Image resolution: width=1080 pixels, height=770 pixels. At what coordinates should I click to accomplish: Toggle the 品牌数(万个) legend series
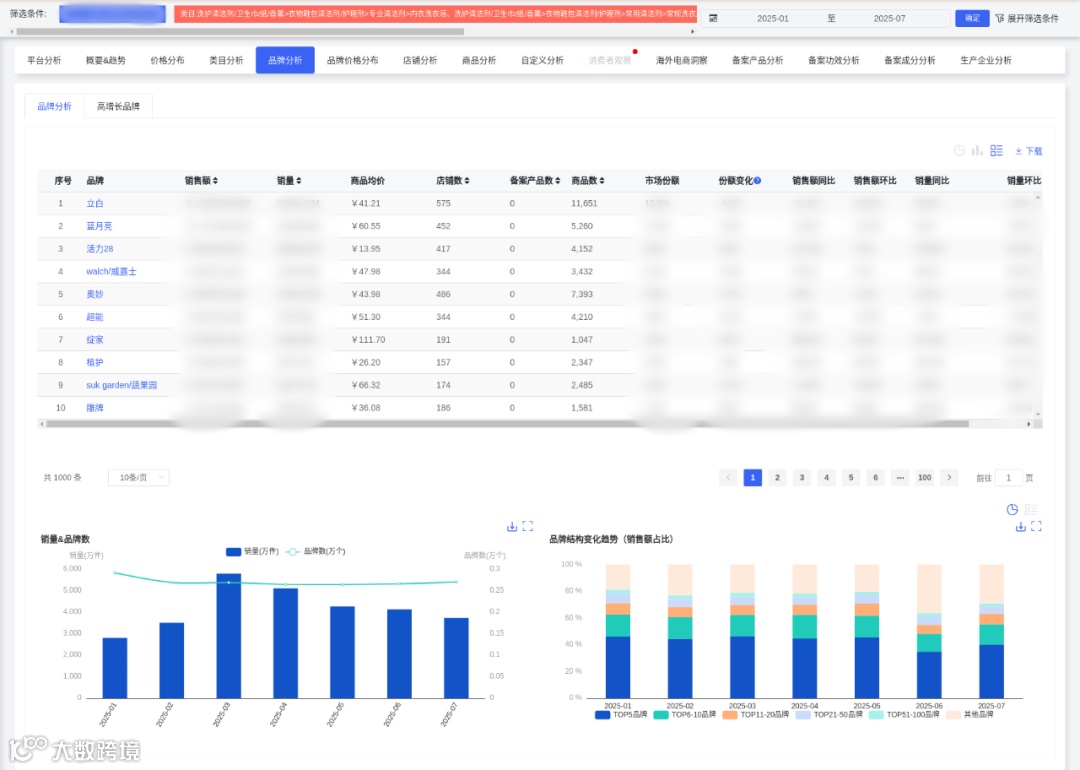(x=315, y=551)
